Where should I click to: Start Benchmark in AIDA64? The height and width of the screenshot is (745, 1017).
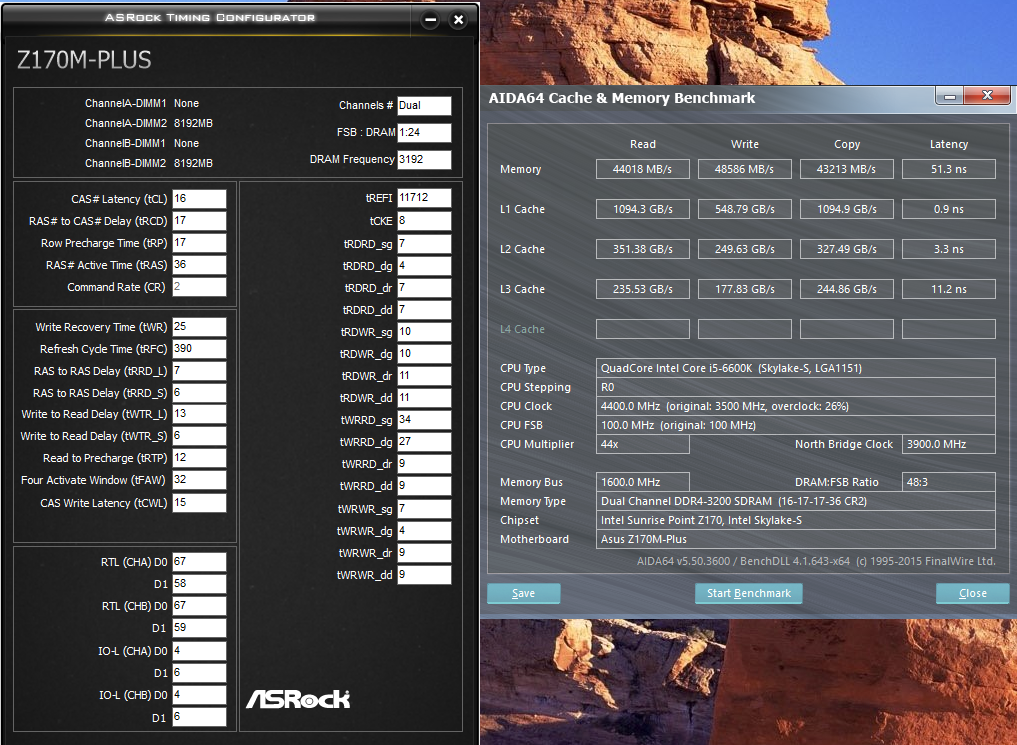point(748,593)
